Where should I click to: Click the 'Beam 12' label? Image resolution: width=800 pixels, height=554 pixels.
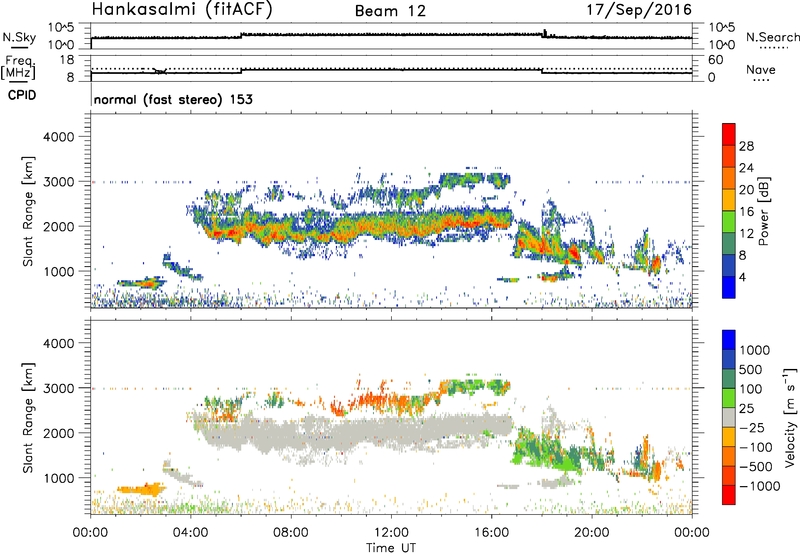(390, 11)
